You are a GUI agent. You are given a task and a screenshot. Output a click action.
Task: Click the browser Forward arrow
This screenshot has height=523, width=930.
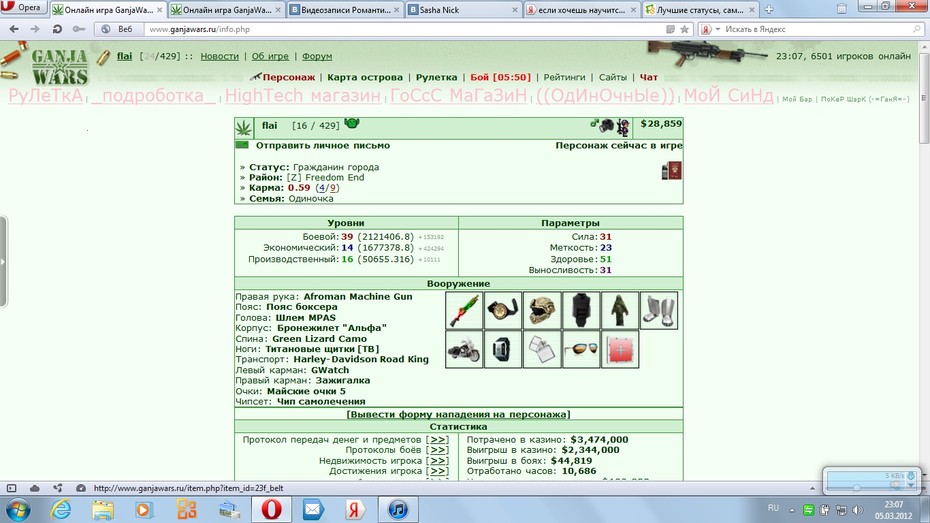tap(35, 29)
